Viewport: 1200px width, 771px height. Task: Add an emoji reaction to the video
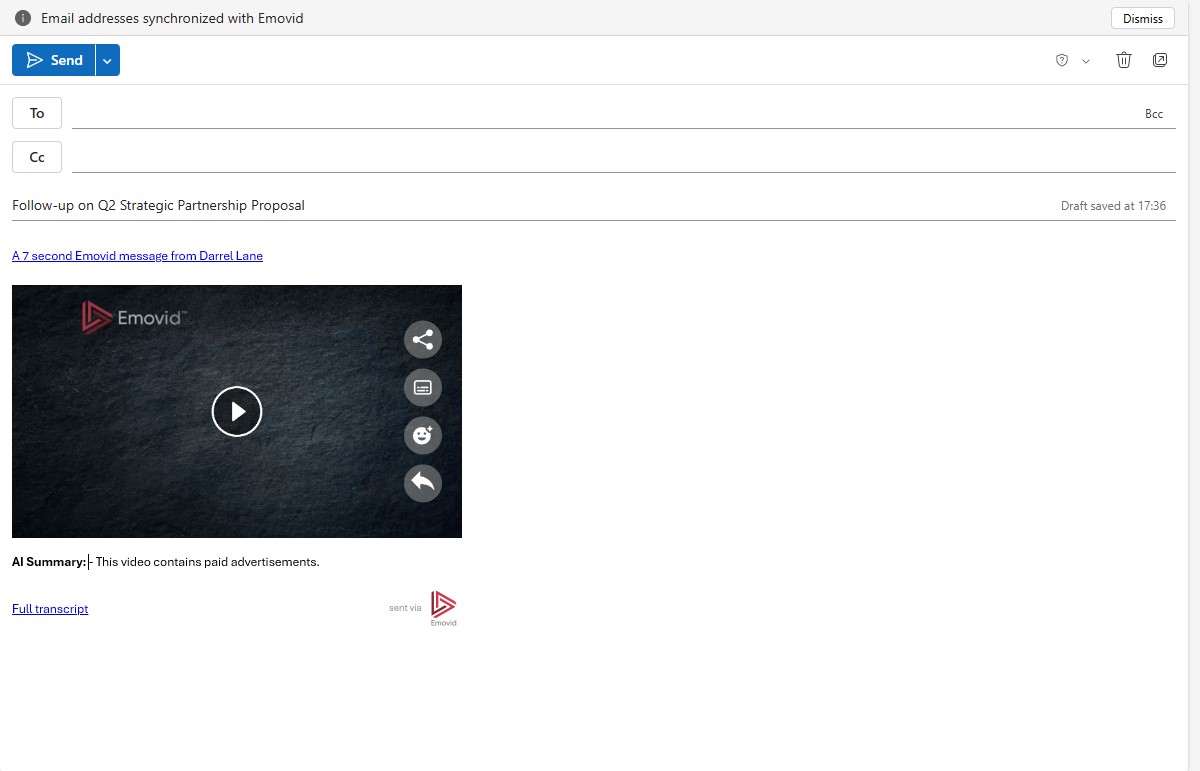[422, 435]
